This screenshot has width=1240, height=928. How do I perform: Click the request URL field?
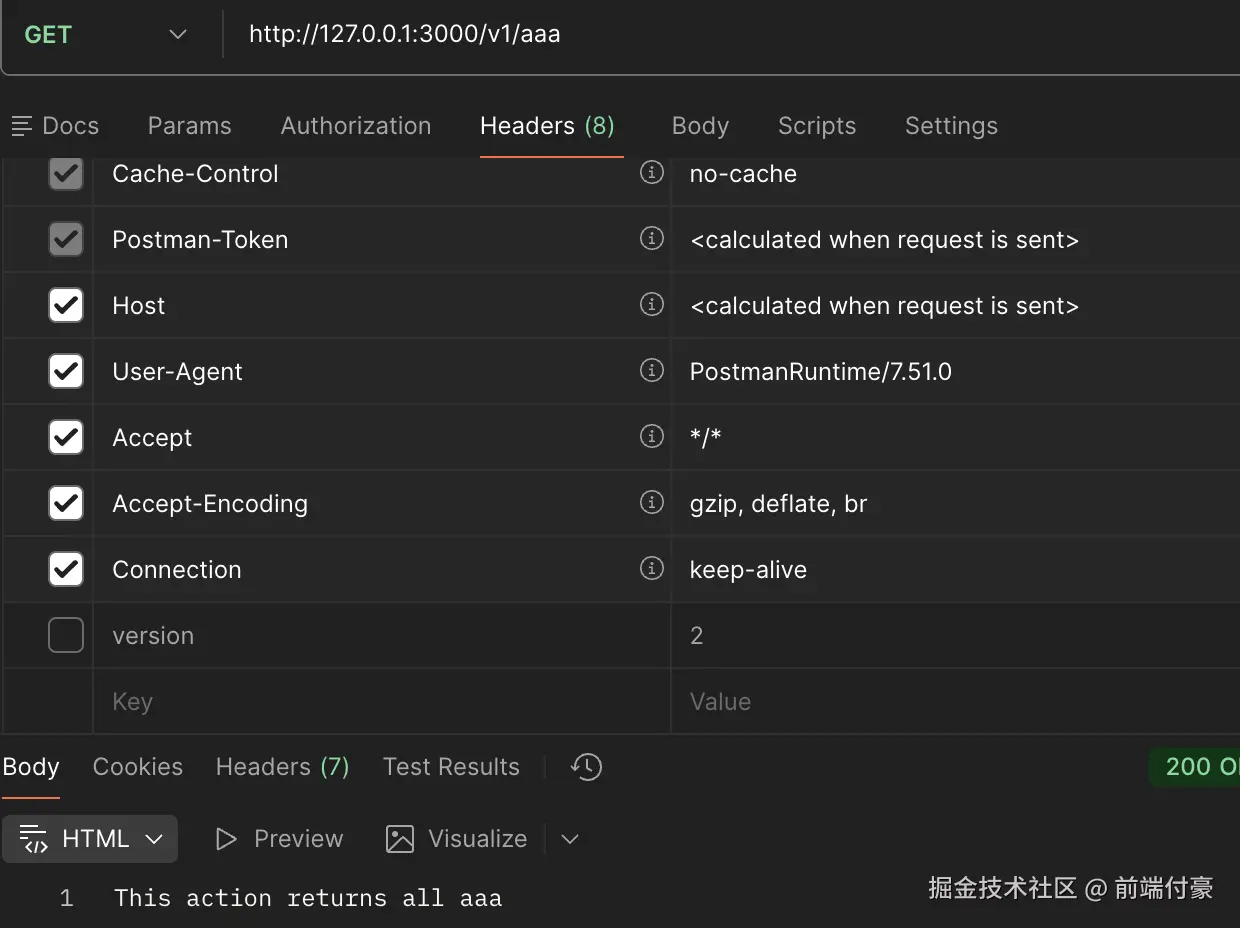click(x=700, y=35)
